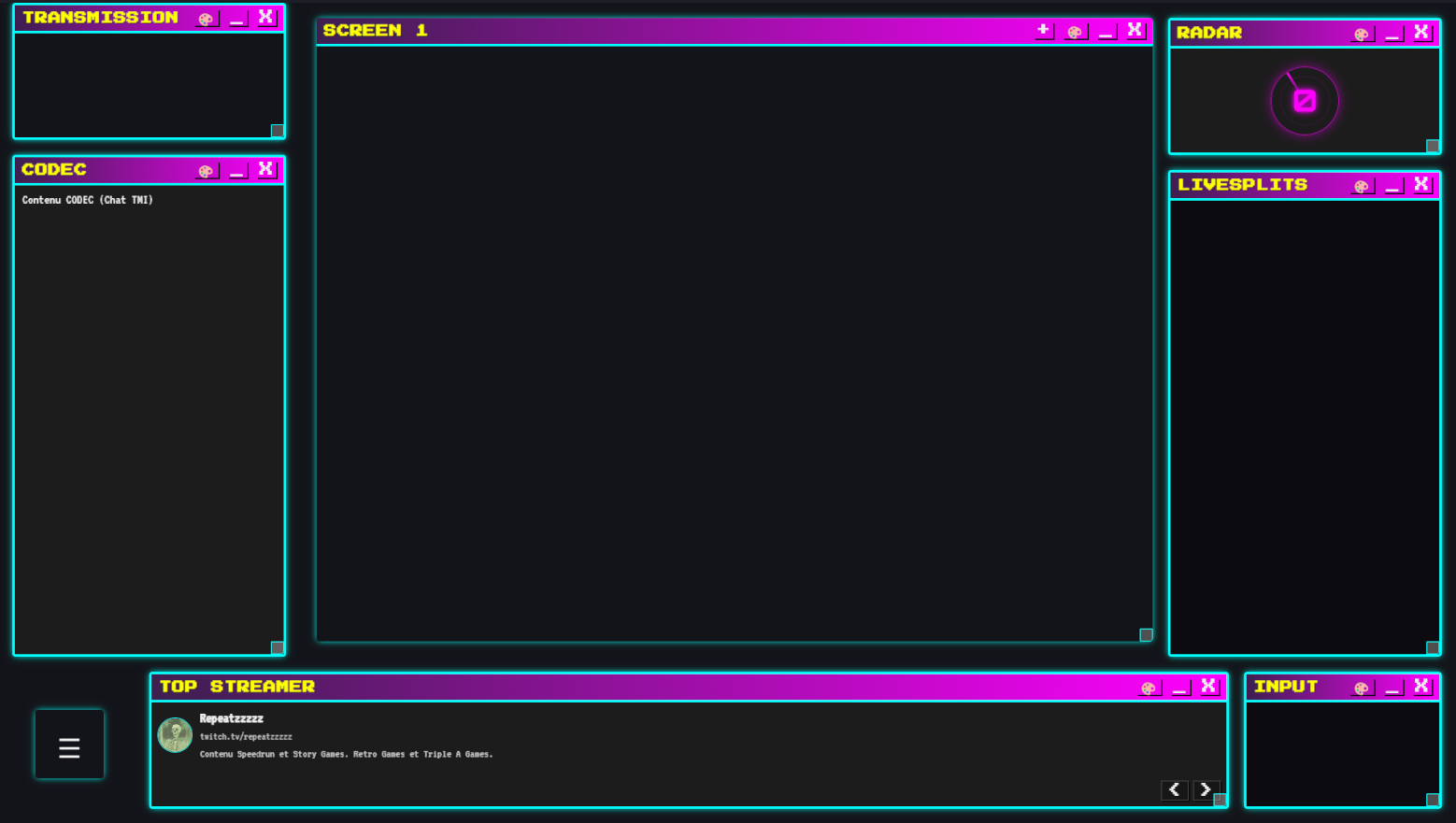
Task: Open the CODEC palette theme picker
Action: click(206, 170)
